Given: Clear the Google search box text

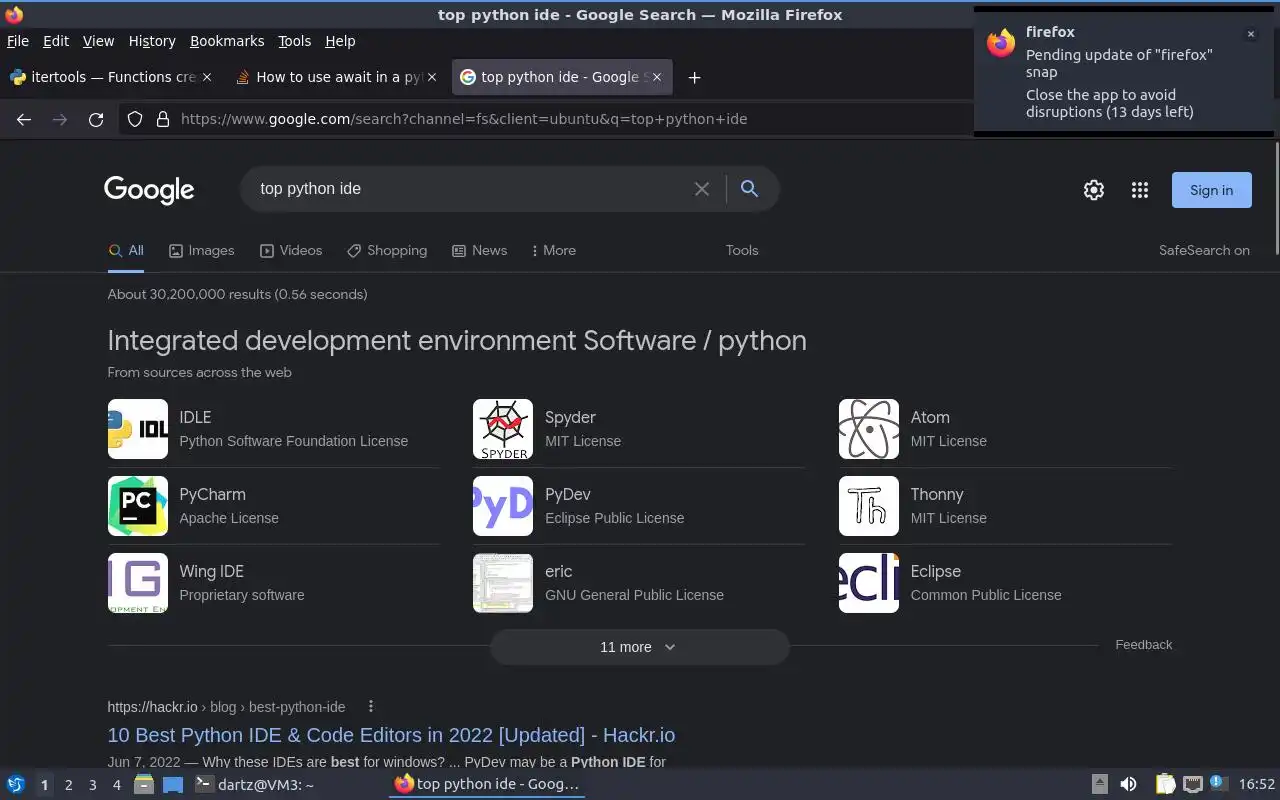Looking at the screenshot, I should [x=702, y=189].
